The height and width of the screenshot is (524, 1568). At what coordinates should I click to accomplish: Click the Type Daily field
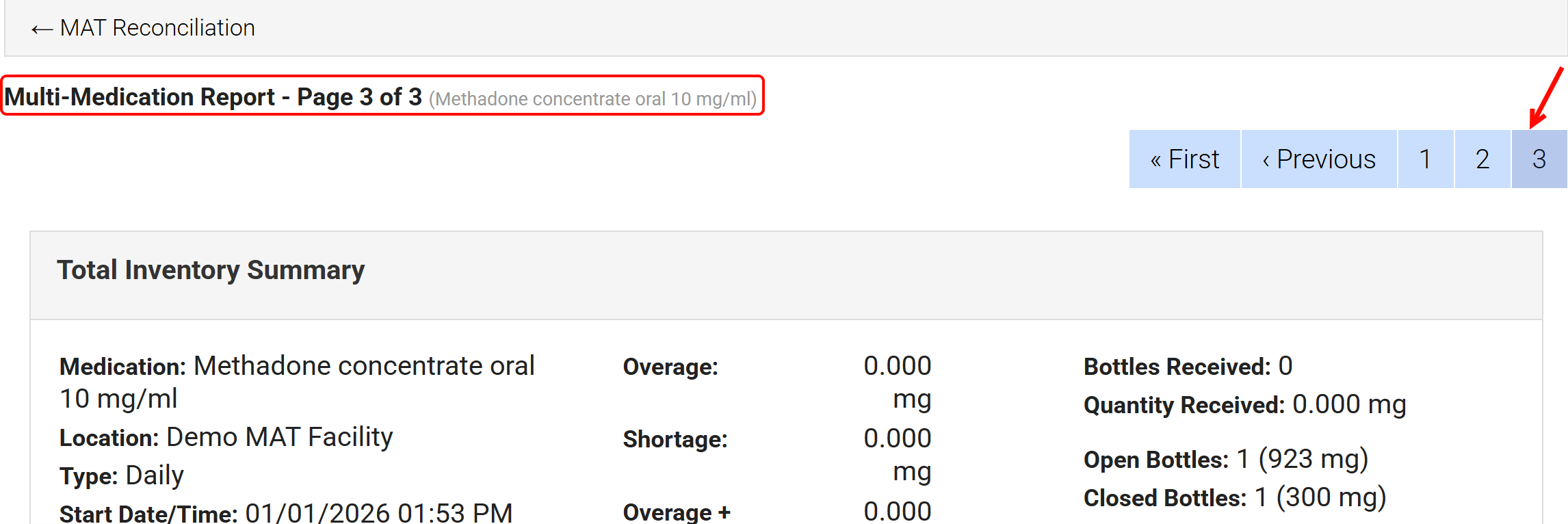tap(122, 475)
